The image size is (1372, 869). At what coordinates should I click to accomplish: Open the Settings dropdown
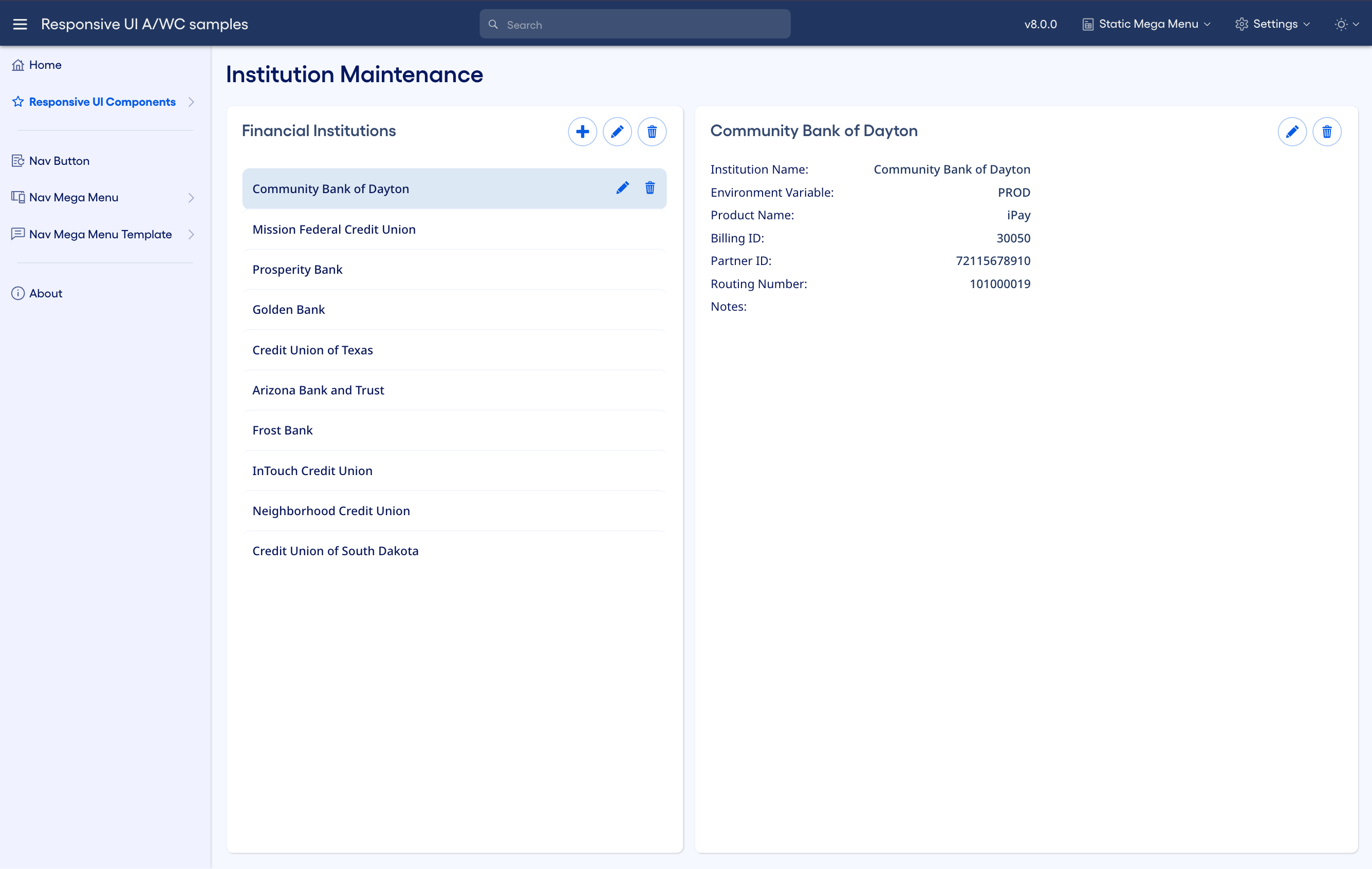tap(1273, 24)
